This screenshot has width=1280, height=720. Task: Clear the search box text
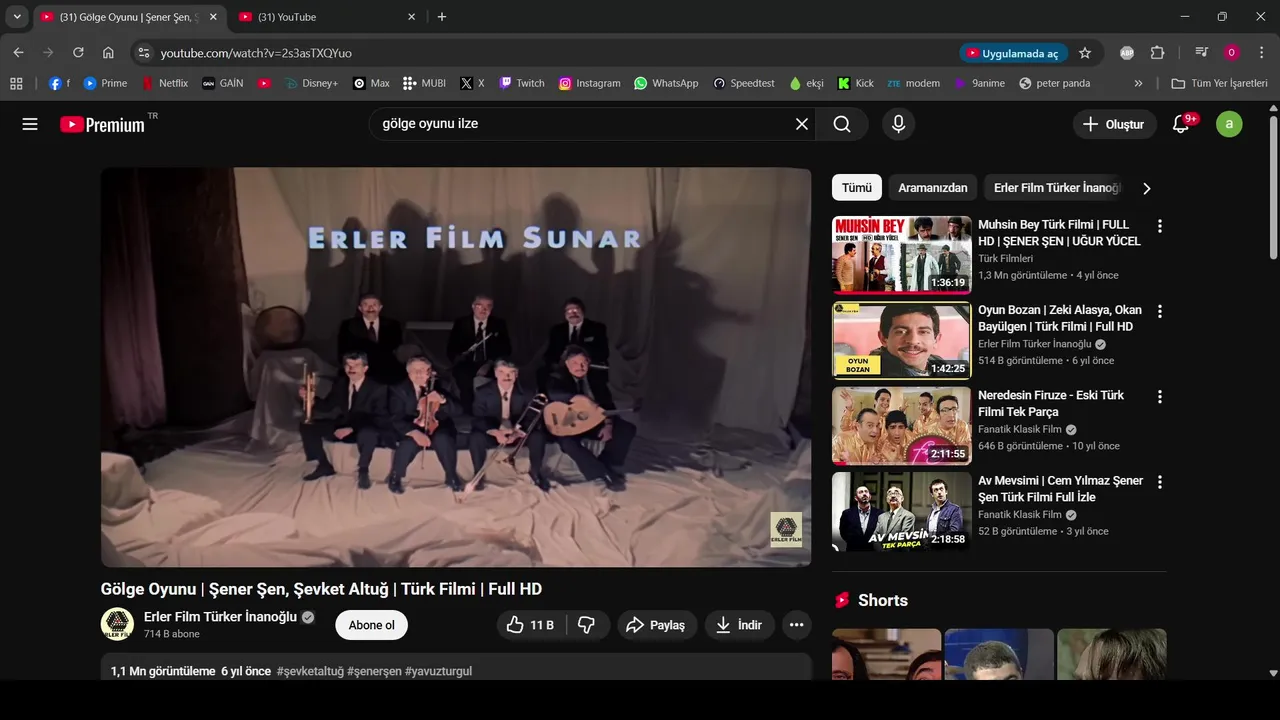point(802,124)
